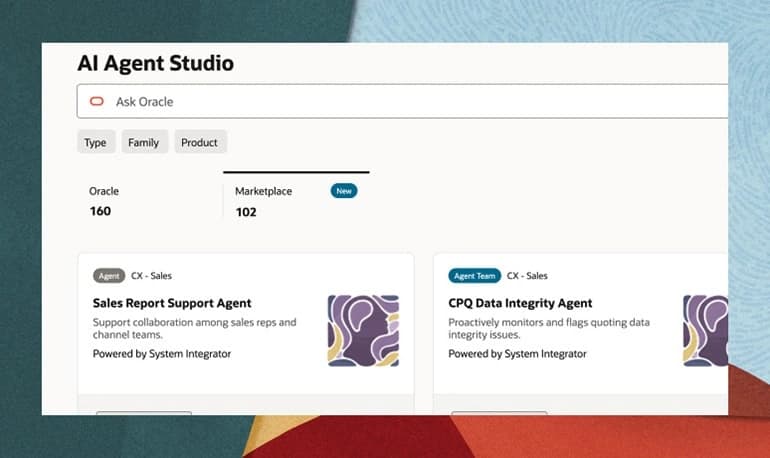Click the blue Agent Team badge
The image size is (770, 458).
474,276
